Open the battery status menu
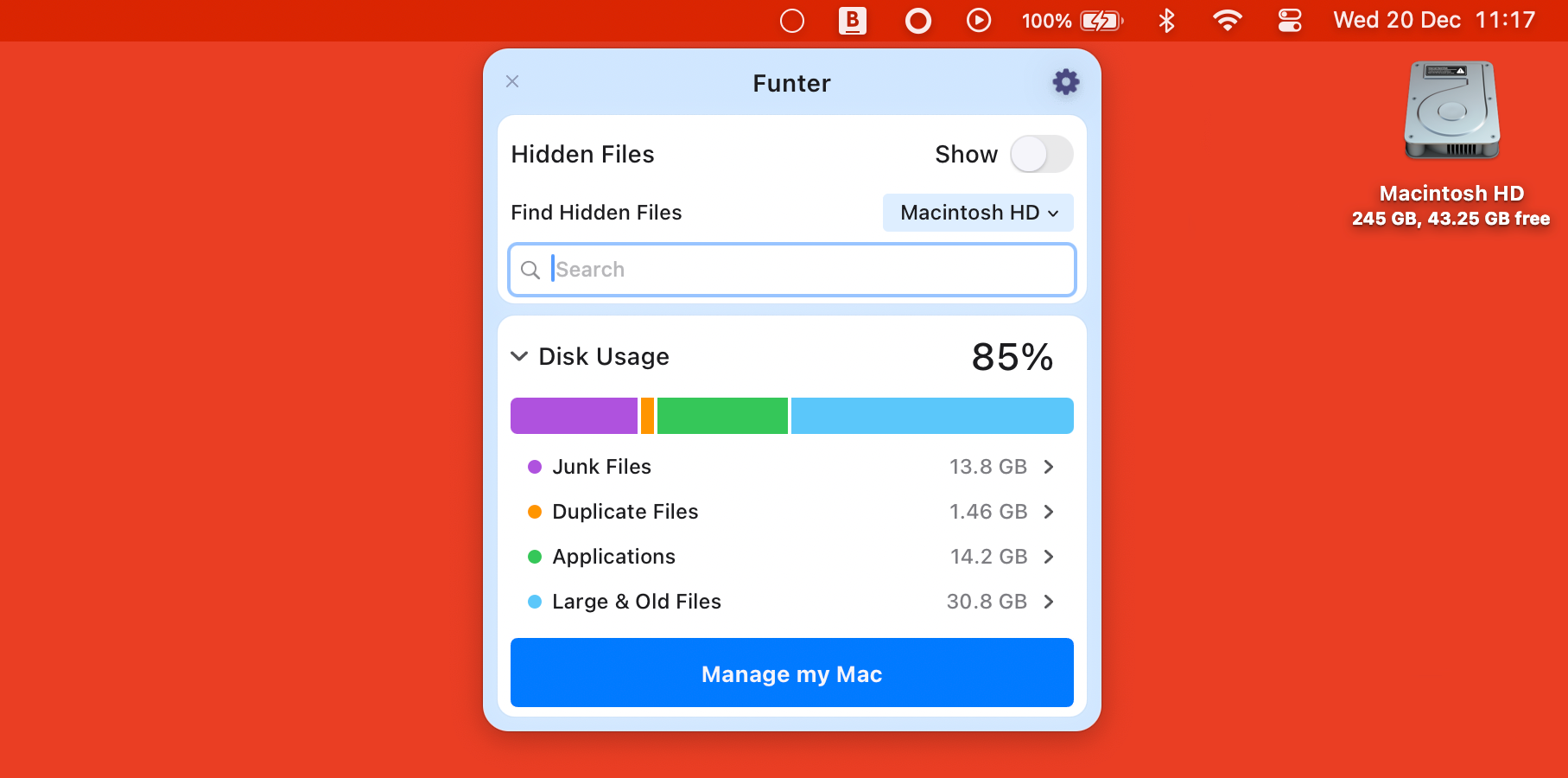 pyautogui.click(x=1072, y=21)
